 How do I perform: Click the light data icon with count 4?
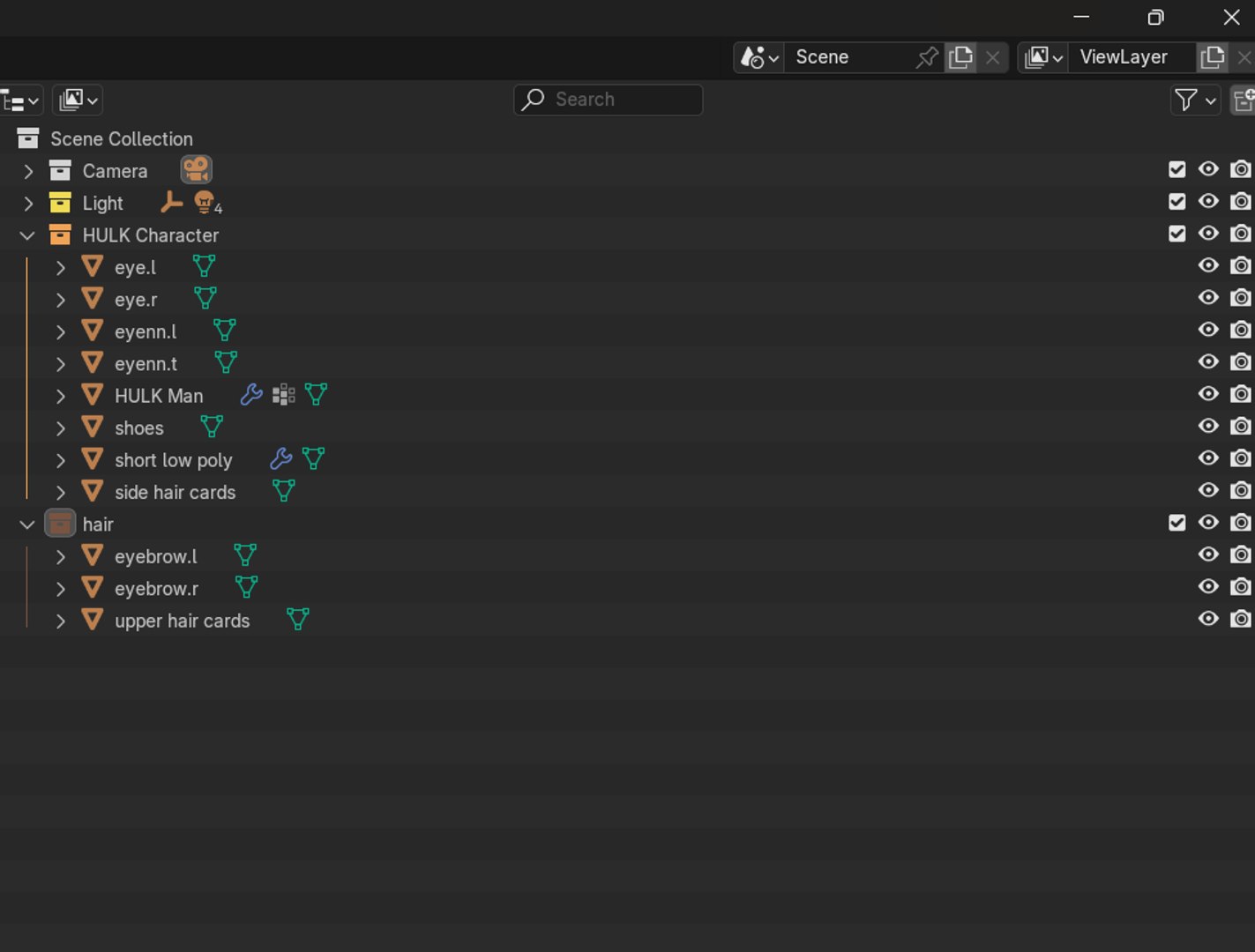pyautogui.click(x=206, y=203)
